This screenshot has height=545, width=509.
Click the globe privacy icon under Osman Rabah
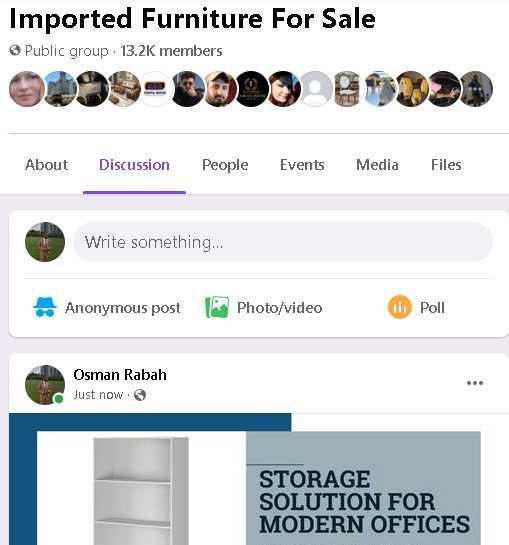point(140,395)
